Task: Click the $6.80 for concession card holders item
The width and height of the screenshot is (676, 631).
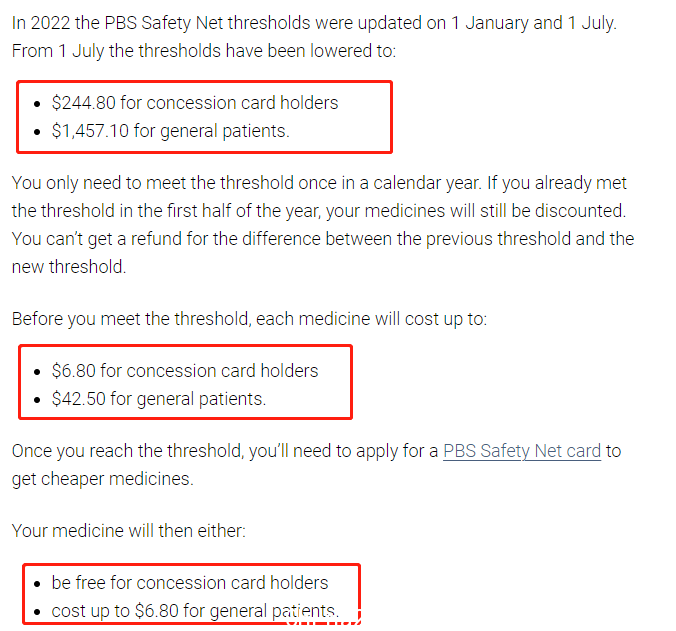Action: [185, 371]
